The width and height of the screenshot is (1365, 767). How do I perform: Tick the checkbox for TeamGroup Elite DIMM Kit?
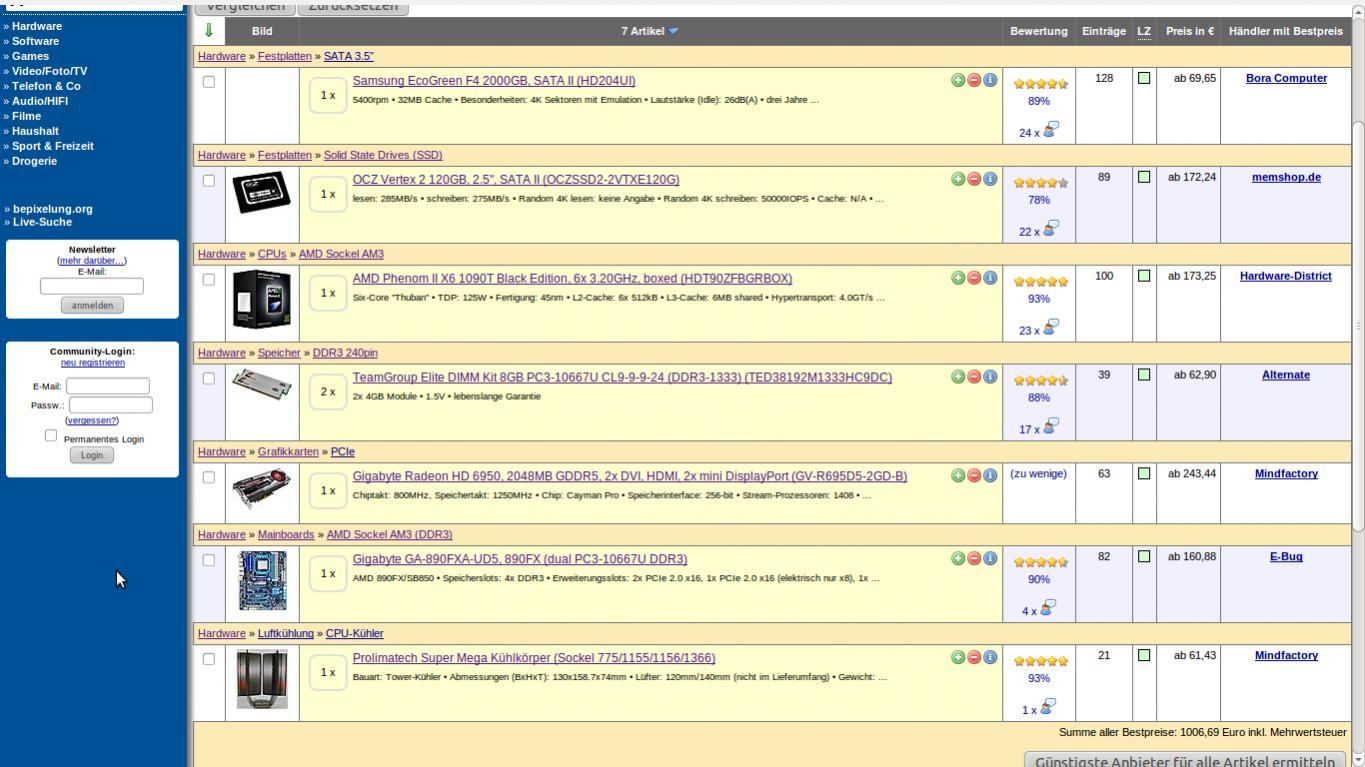(x=209, y=379)
